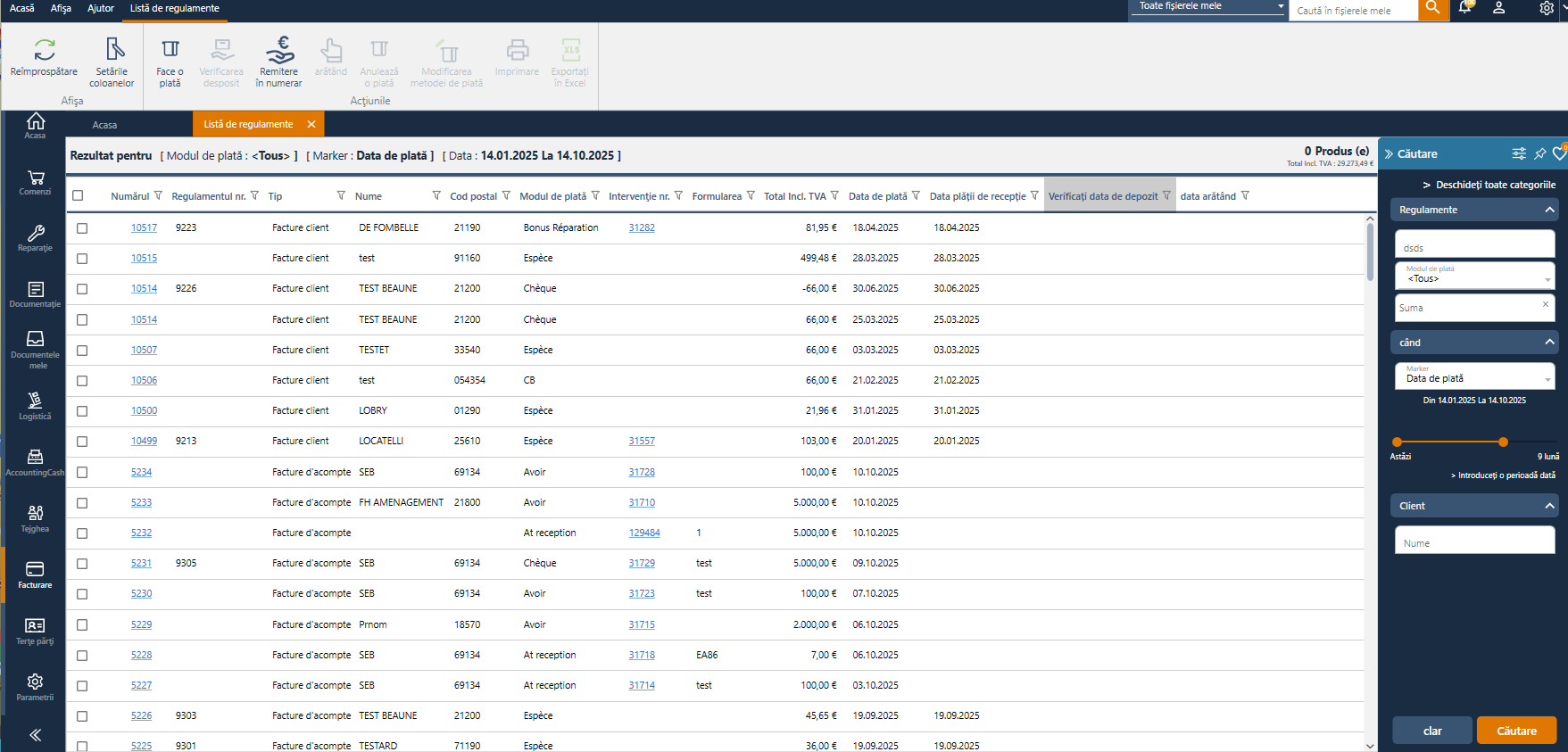This screenshot has width=1568, height=752.
Task: Open AccountingCash in sidebar
Action: pyautogui.click(x=36, y=462)
